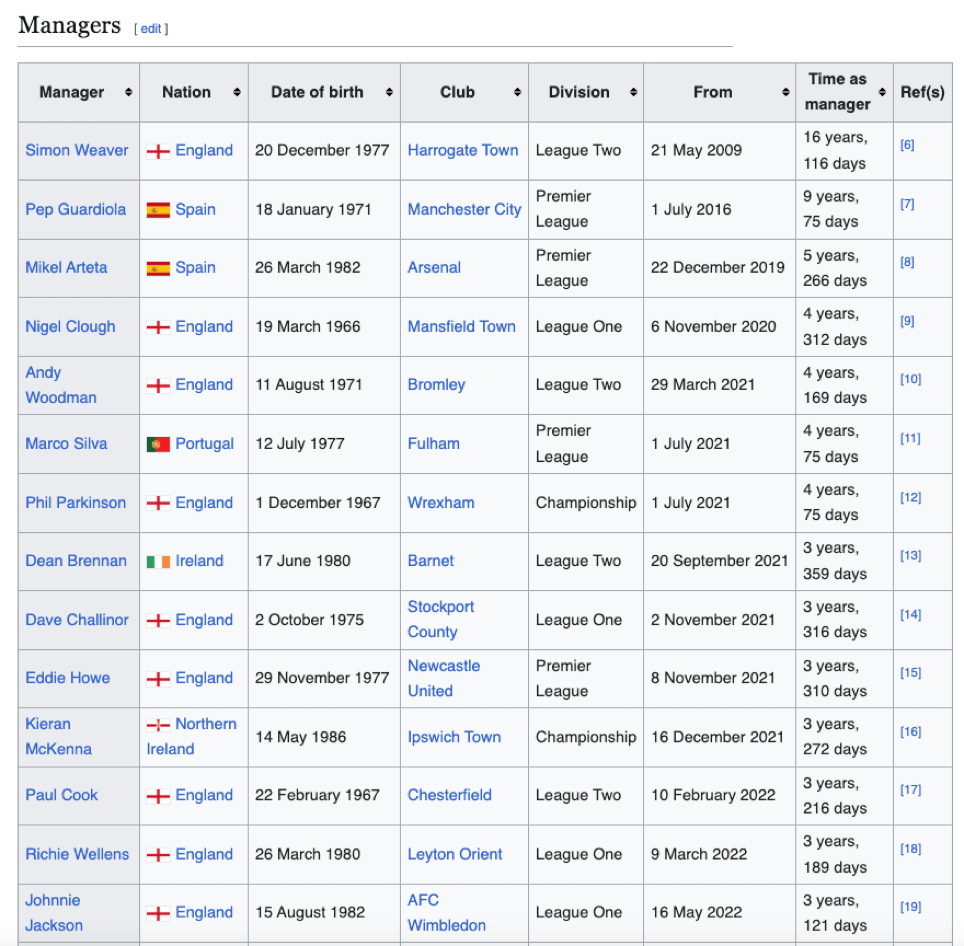This screenshot has height=946, width=964.
Task: Open the Arsenal club link
Action: click(x=434, y=268)
